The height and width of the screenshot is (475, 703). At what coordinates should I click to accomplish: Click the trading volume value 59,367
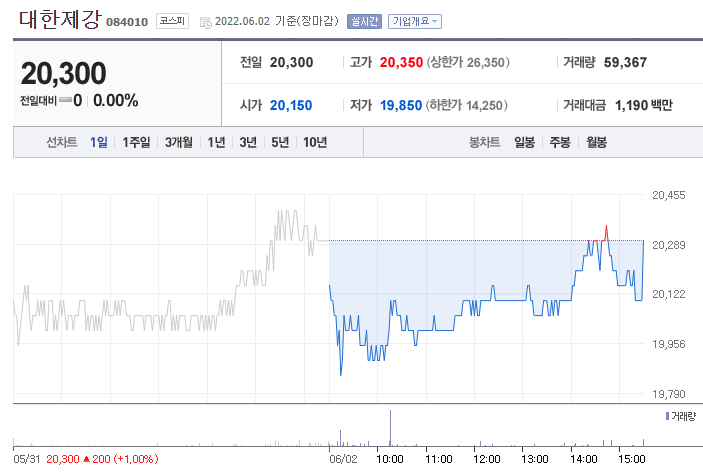[x=625, y=62]
